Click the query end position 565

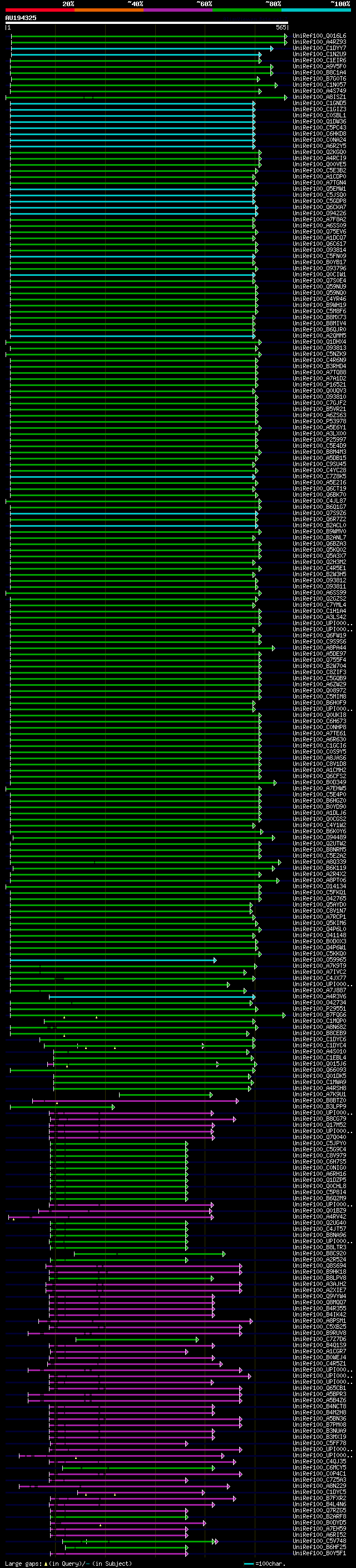pyautogui.click(x=281, y=27)
